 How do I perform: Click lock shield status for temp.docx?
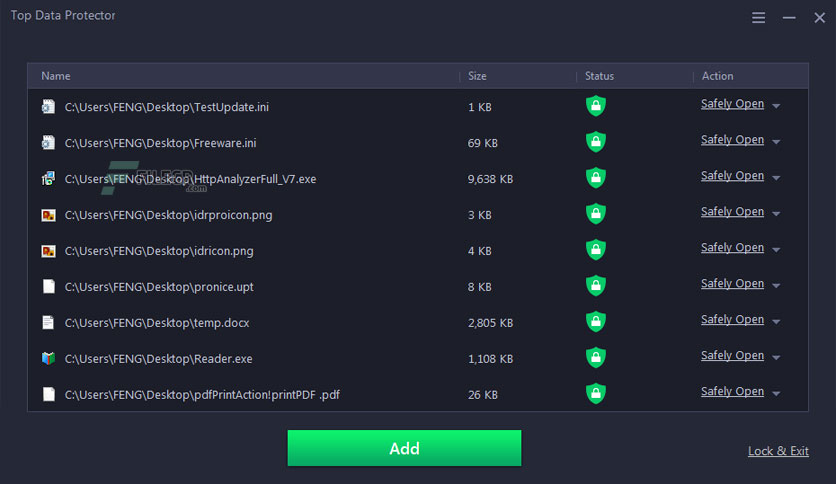click(x=596, y=321)
